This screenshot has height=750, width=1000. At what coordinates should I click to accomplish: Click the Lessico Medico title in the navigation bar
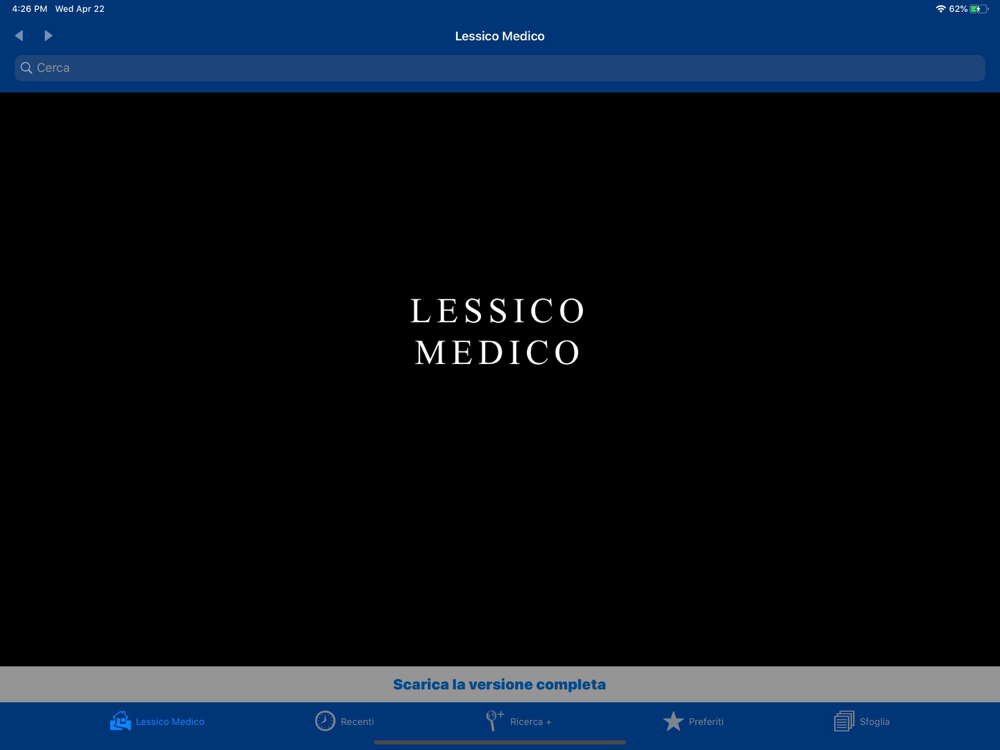499,36
